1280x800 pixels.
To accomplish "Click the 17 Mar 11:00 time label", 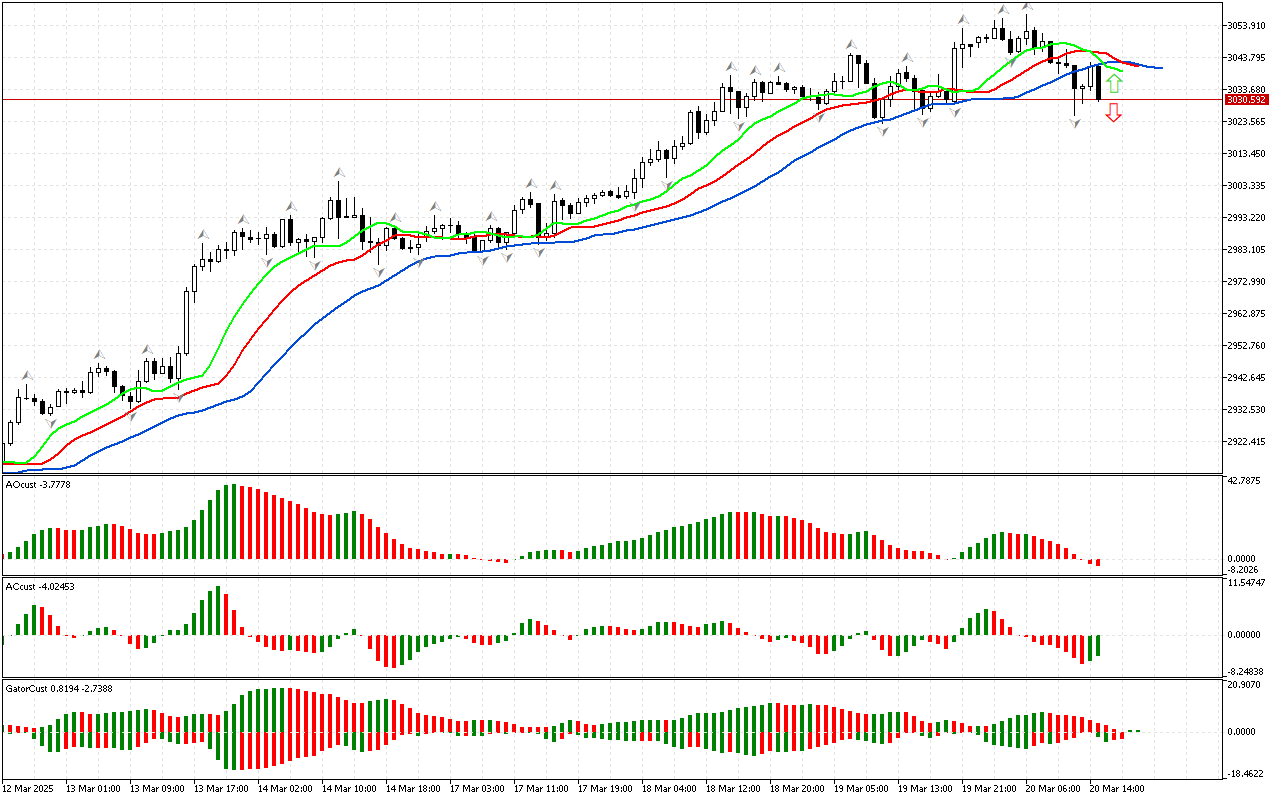I will click(543, 788).
